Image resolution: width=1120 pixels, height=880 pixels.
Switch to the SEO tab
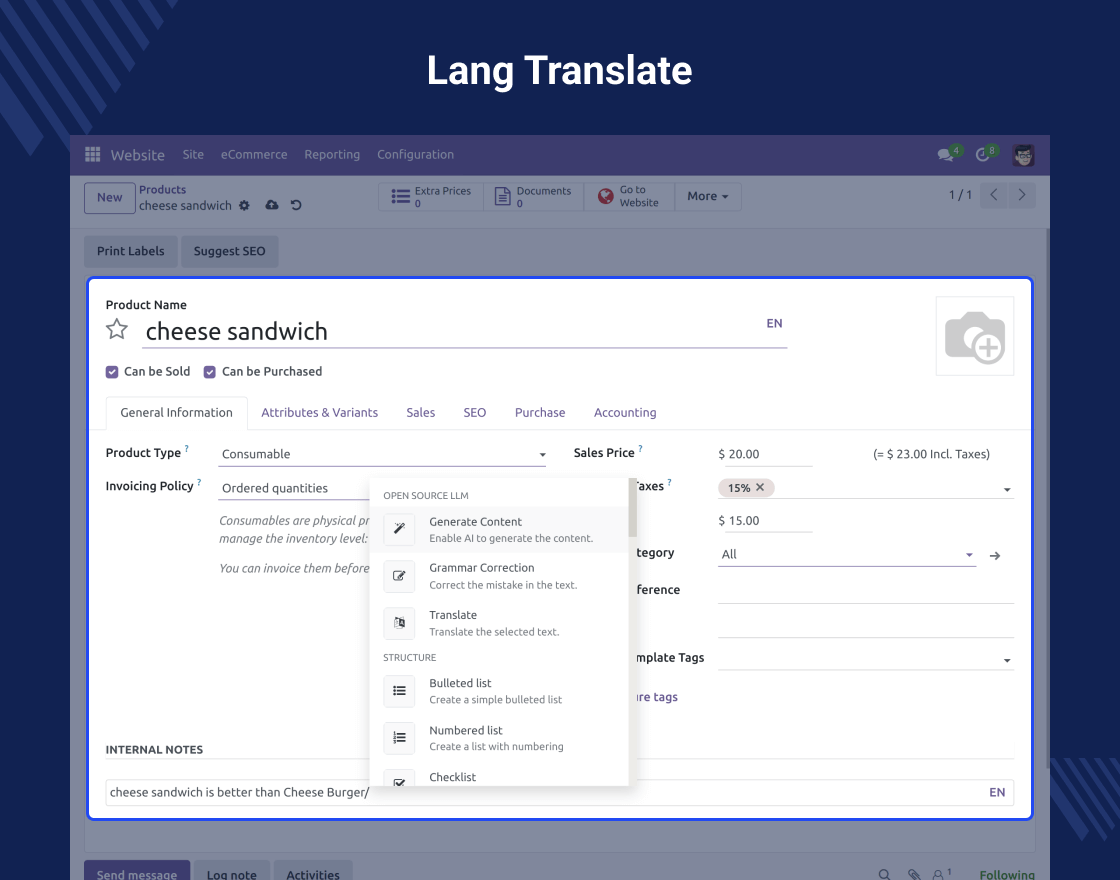(474, 413)
